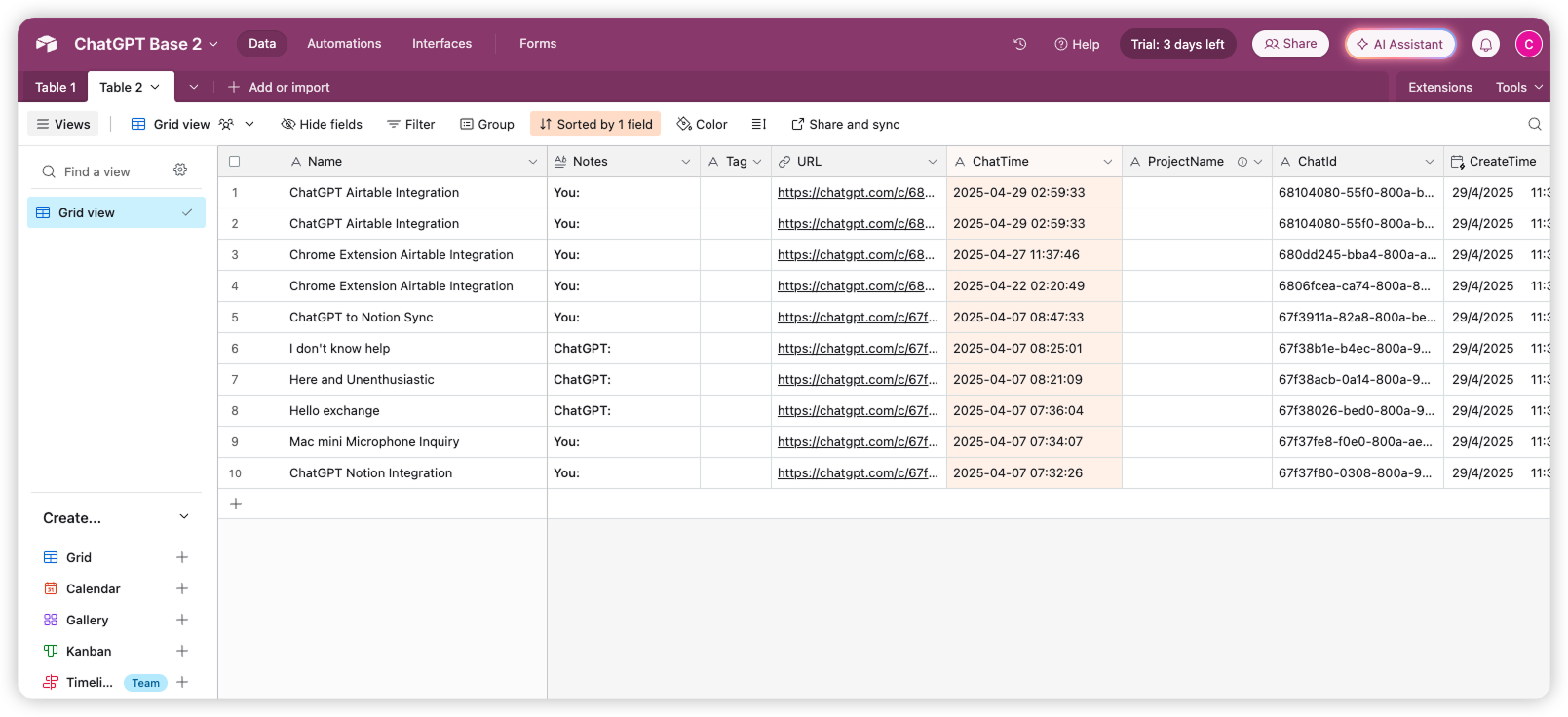The height and width of the screenshot is (717, 1568).
Task: Collapse the Create section chevron
Action: click(184, 517)
